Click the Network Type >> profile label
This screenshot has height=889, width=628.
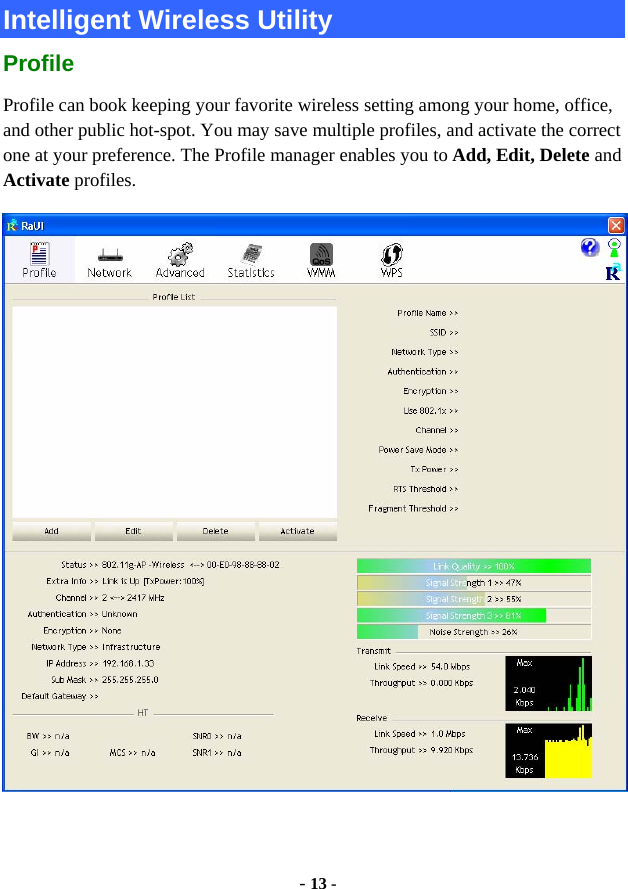pyautogui.click(x=425, y=352)
